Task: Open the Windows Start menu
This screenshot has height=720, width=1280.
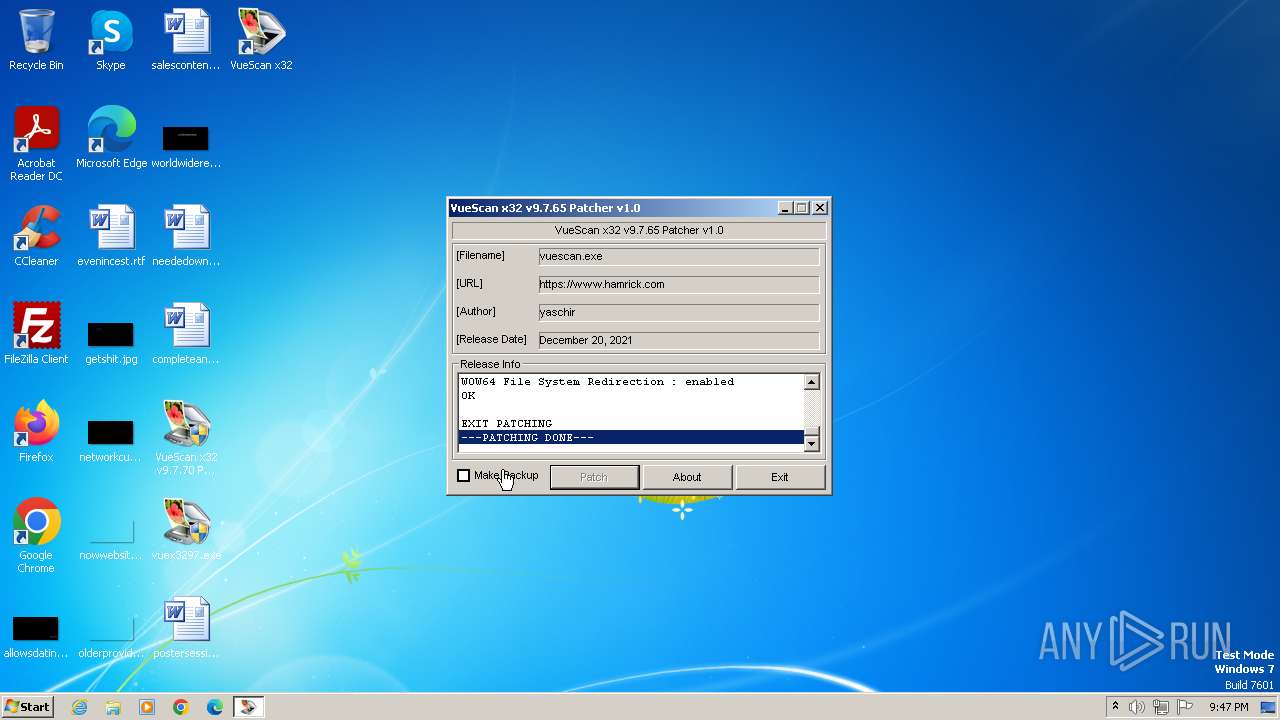Action: point(27,707)
